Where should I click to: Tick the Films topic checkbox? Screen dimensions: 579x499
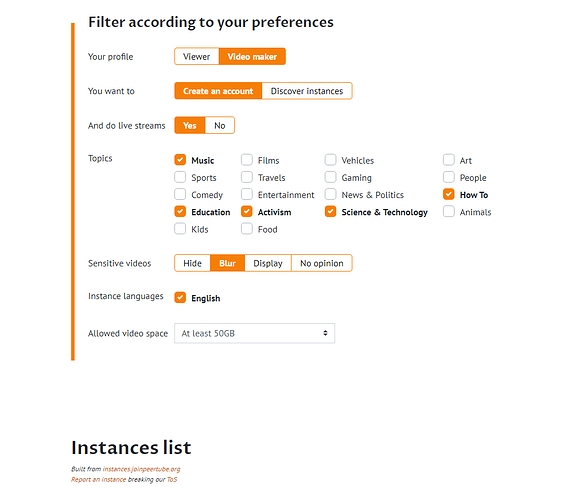click(247, 160)
